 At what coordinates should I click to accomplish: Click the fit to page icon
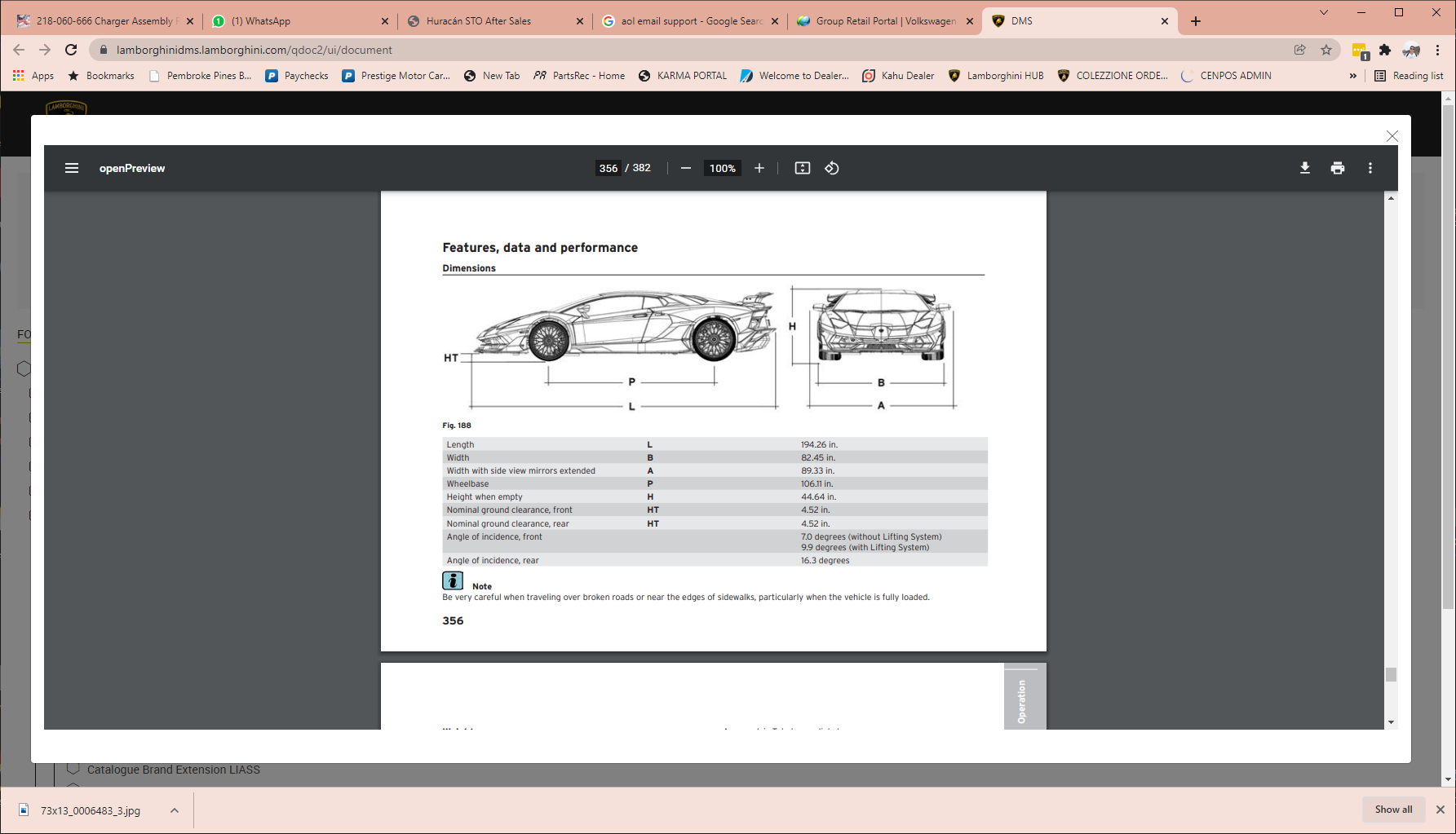point(803,168)
